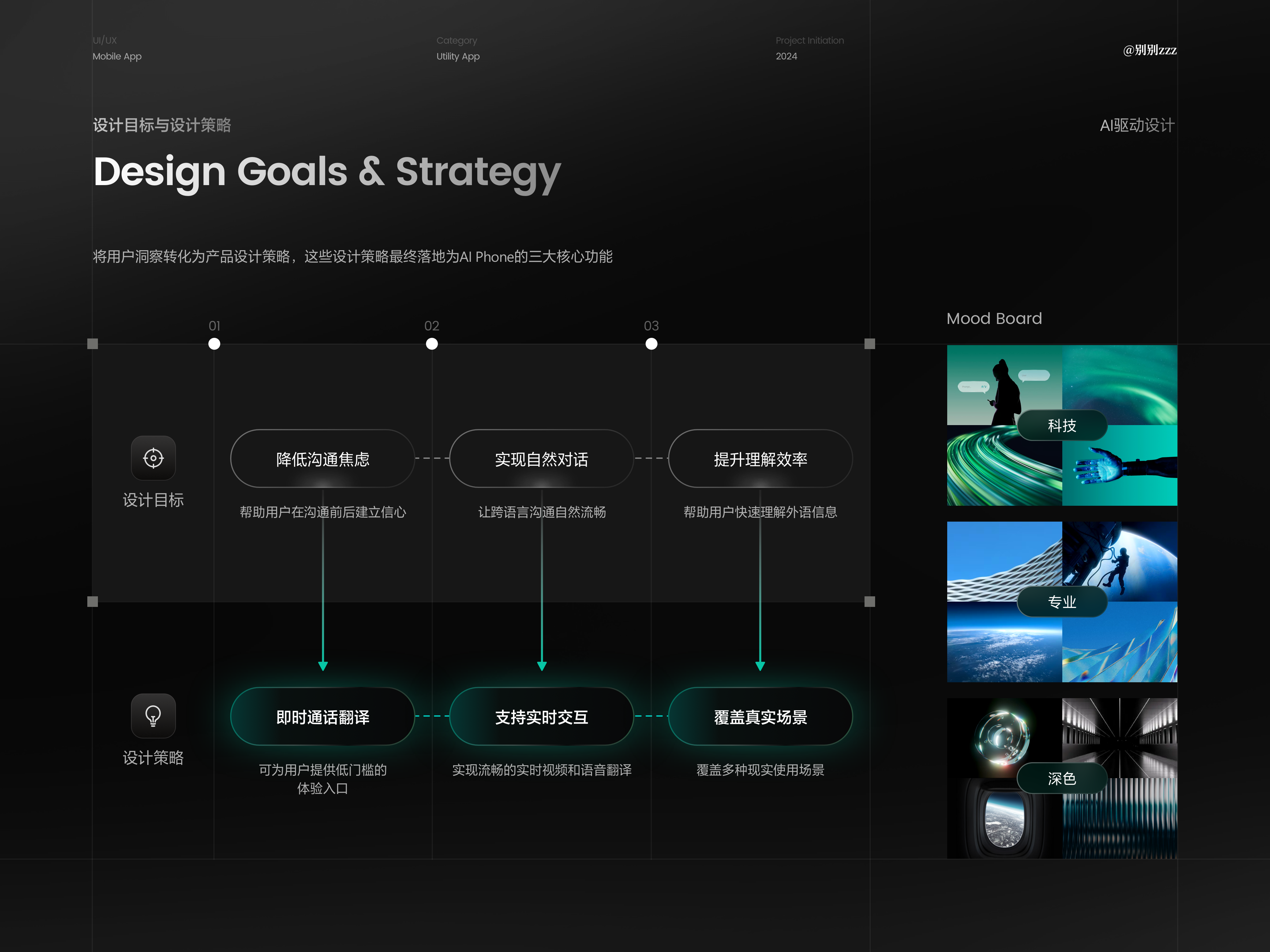Viewport: 1270px width, 952px height.
Task: Click the 02 timeline dot marker
Action: (x=432, y=344)
